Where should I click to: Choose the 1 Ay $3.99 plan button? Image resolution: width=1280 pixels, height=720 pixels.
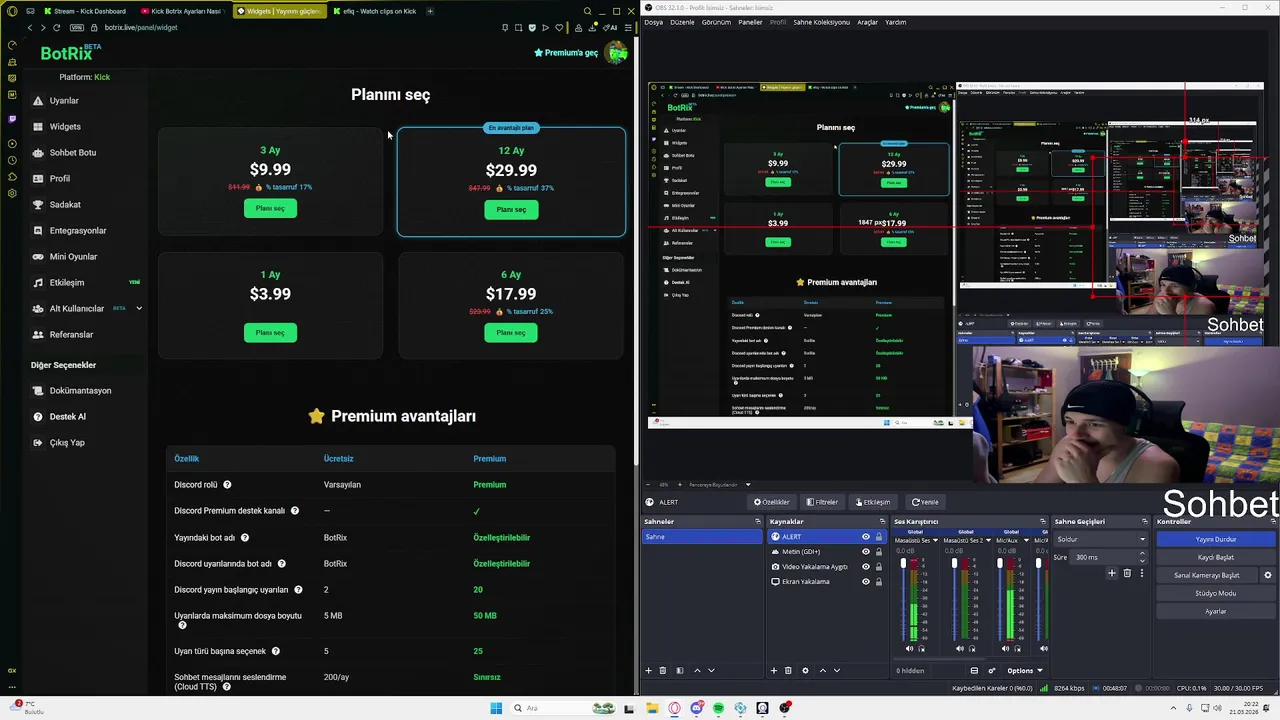(270, 332)
